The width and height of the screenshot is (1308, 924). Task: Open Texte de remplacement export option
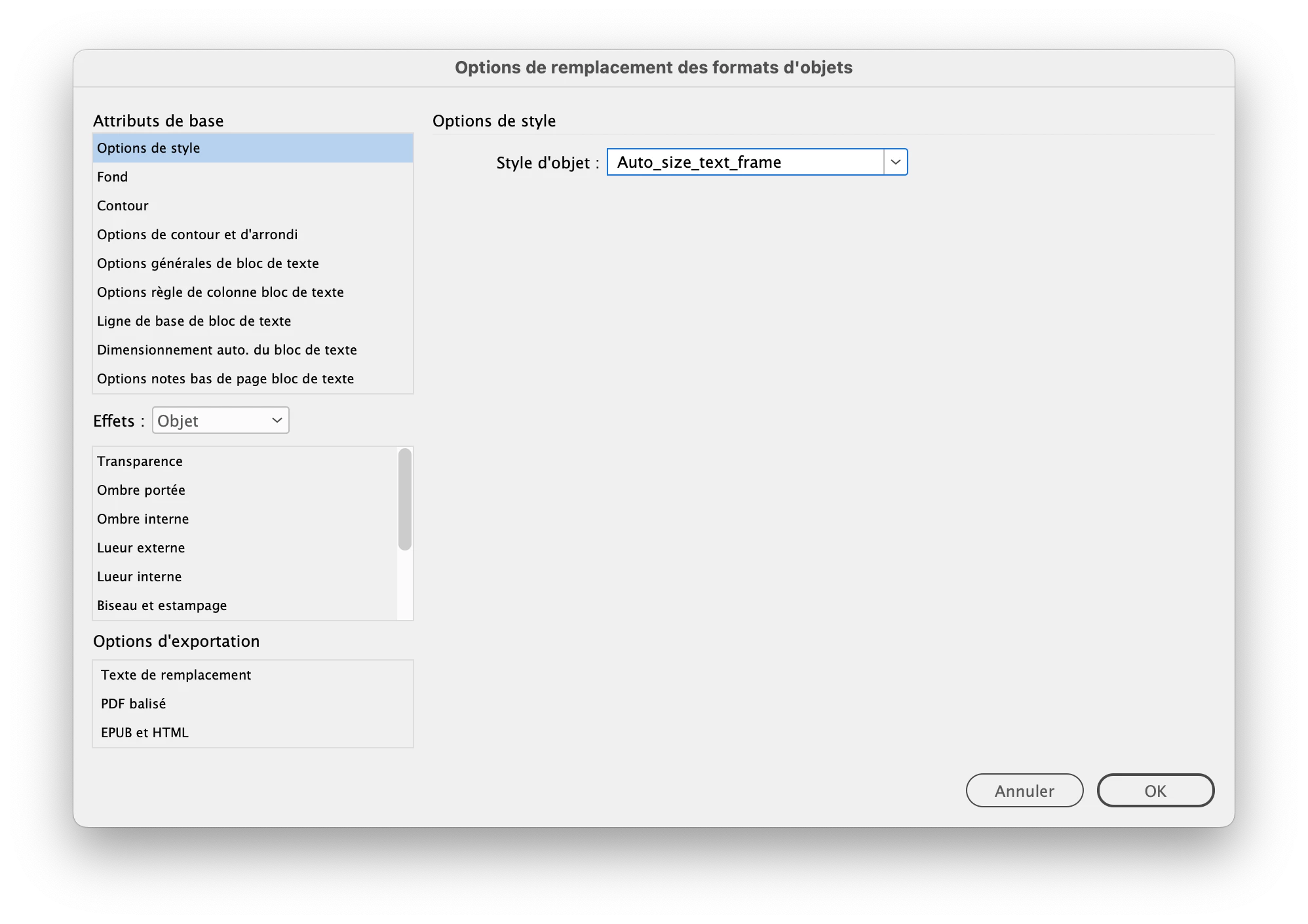click(x=176, y=675)
